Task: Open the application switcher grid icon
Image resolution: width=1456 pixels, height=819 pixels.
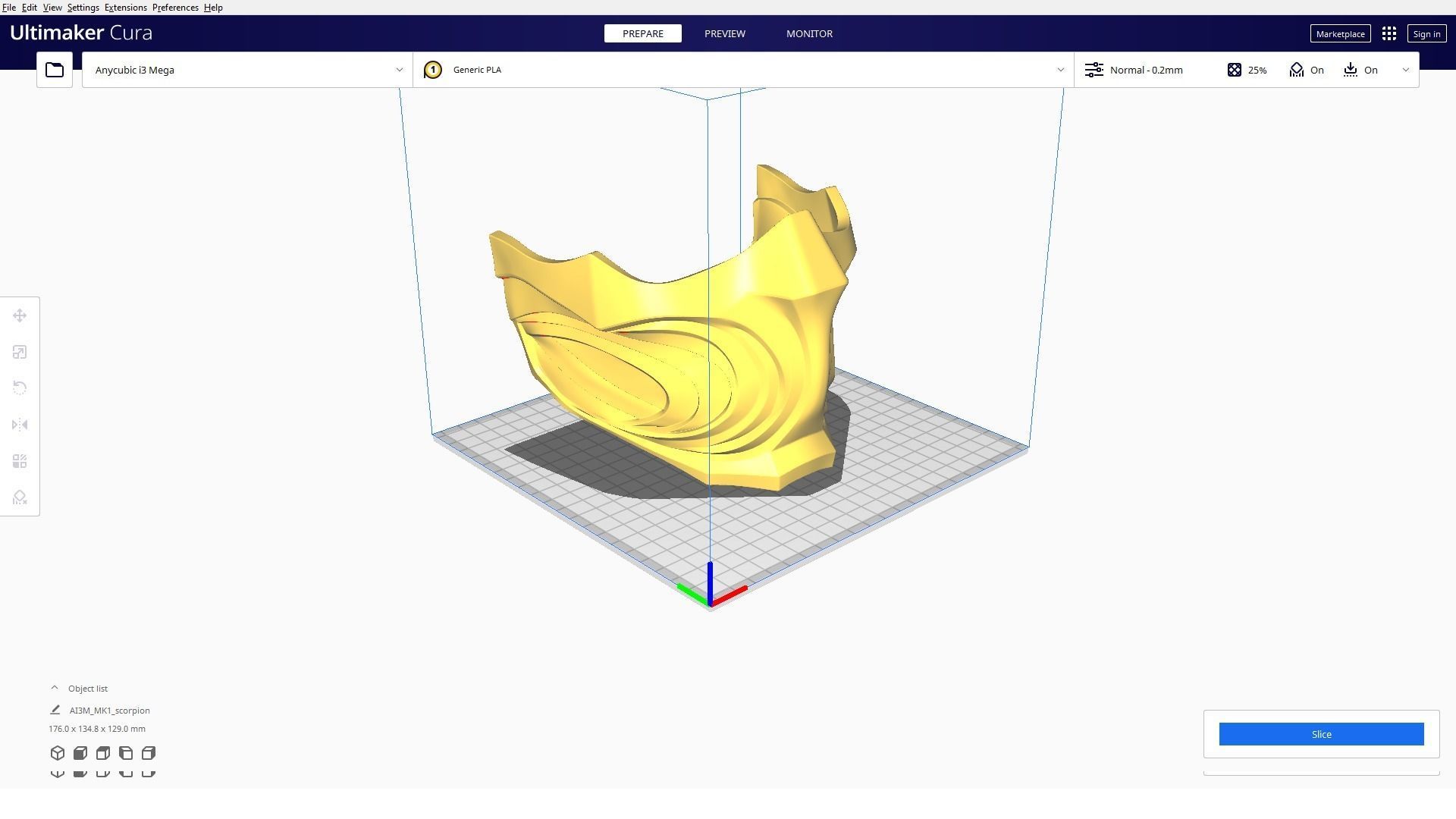Action: pos(1389,33)
